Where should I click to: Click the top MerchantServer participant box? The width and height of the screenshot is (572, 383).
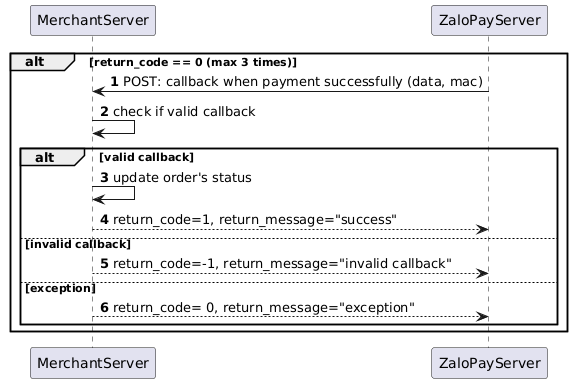pyautogui.click(x=93, y=20)
